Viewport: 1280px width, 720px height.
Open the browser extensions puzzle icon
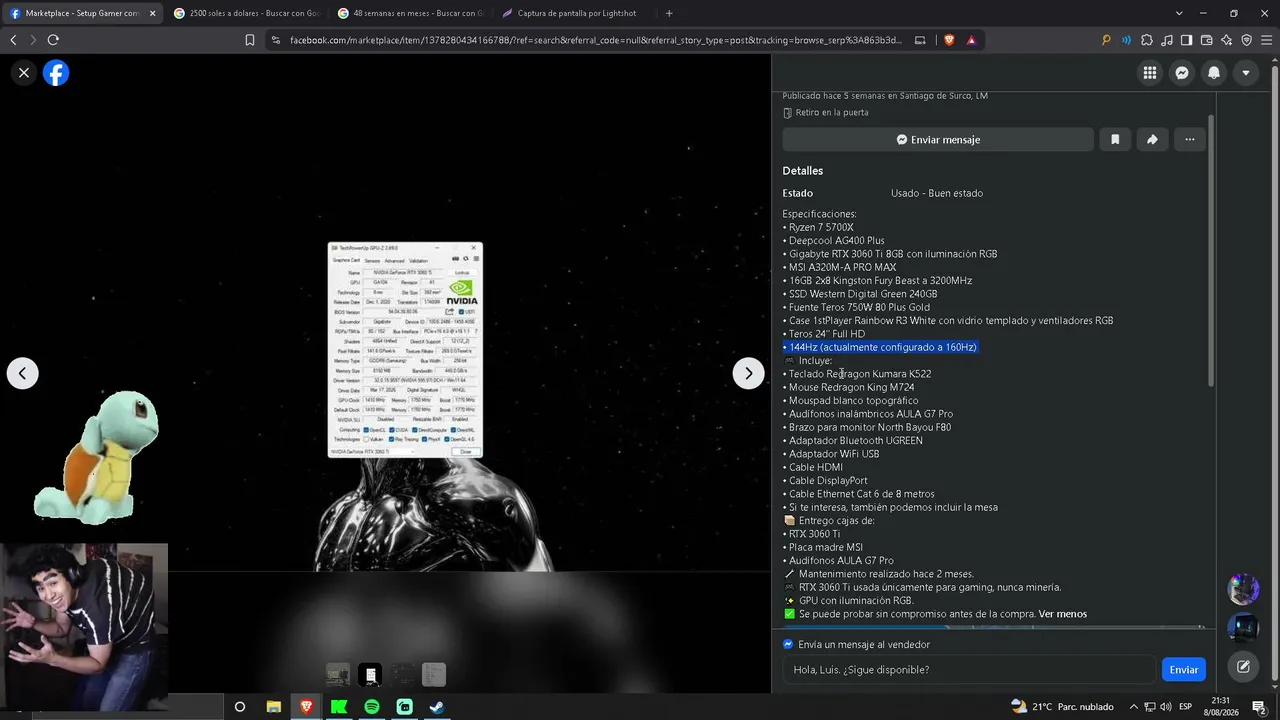pos(1146,40)
